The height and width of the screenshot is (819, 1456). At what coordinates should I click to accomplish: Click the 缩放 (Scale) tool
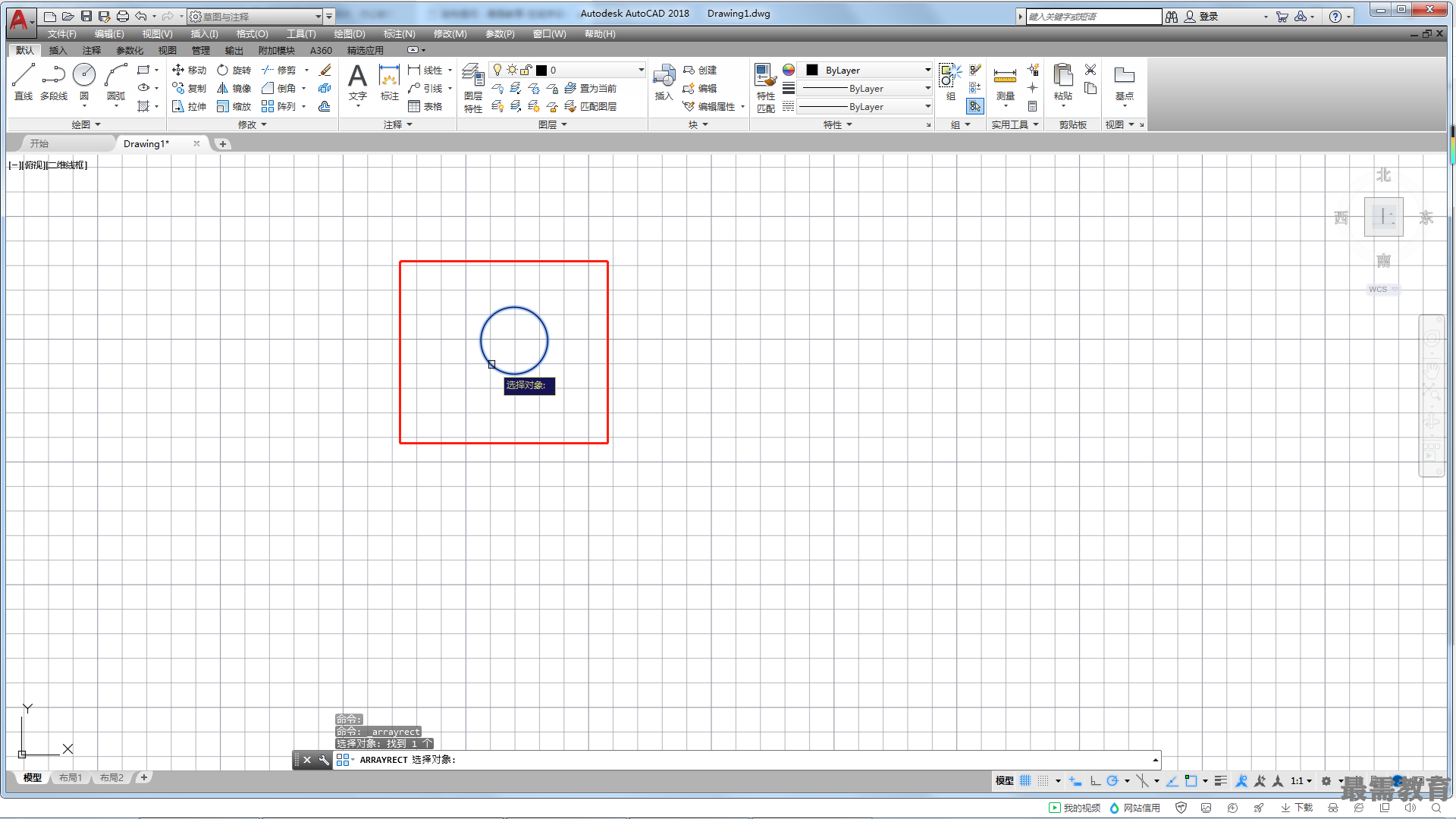coord(234,106)
